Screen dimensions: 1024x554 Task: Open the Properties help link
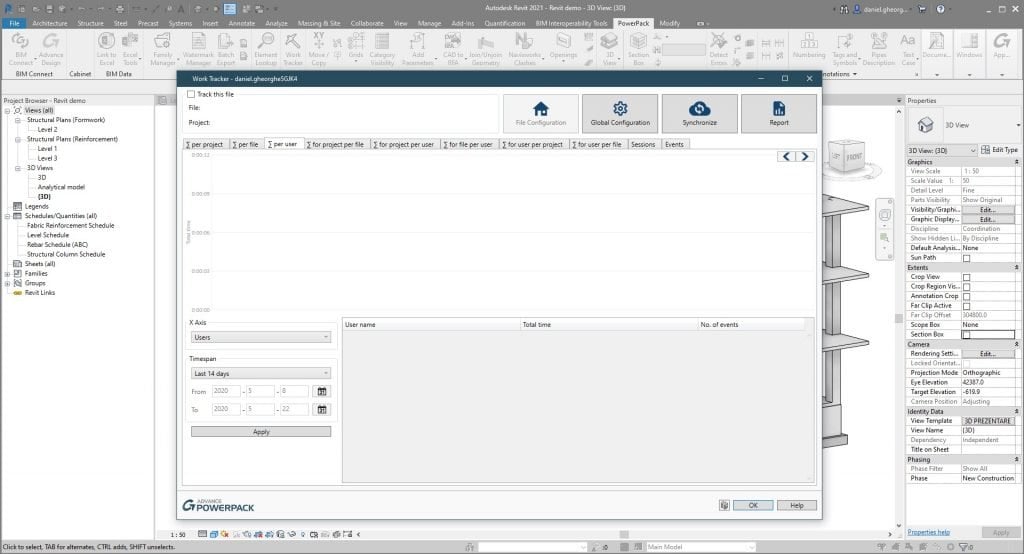pos(929,532)
